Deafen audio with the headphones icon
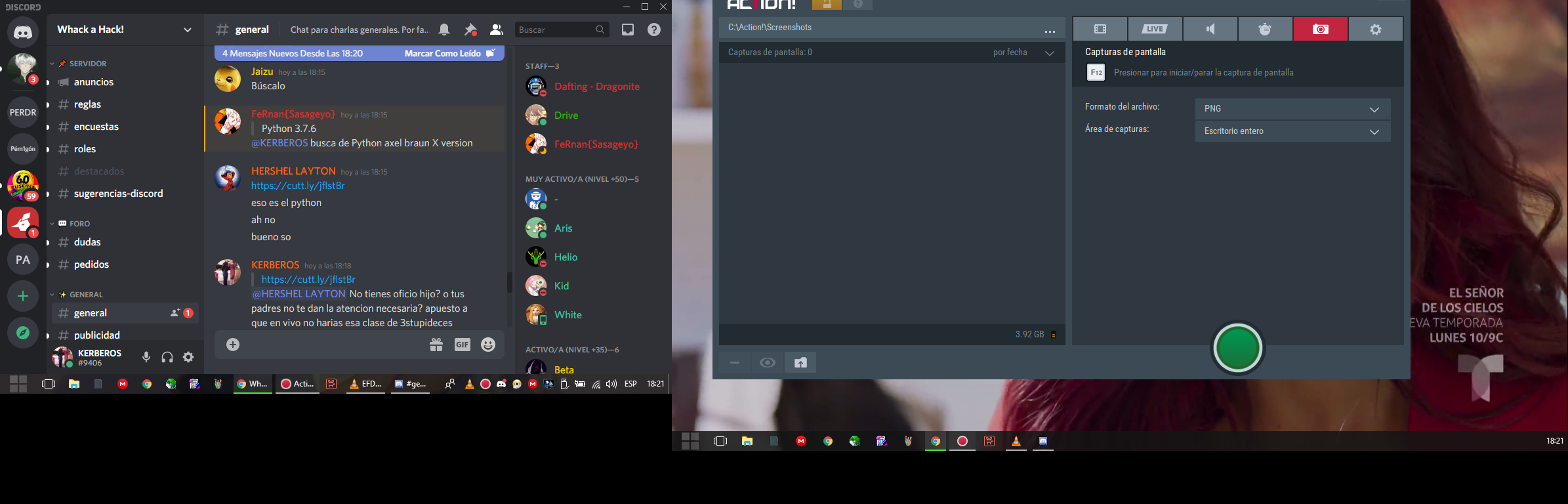This screenshot has width=1568, height=504. click(x=167, y=357)
